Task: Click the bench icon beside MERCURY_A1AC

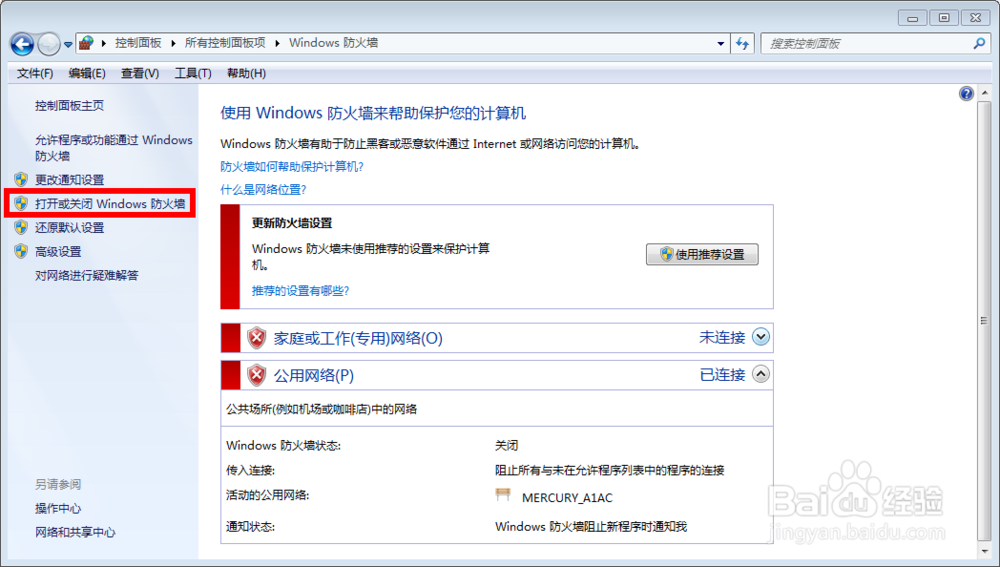Action: tap(503, 495)
